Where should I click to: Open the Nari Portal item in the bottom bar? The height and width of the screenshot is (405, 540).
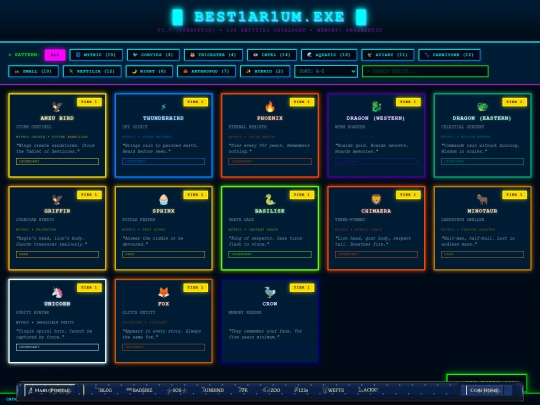tap(50, 390)
